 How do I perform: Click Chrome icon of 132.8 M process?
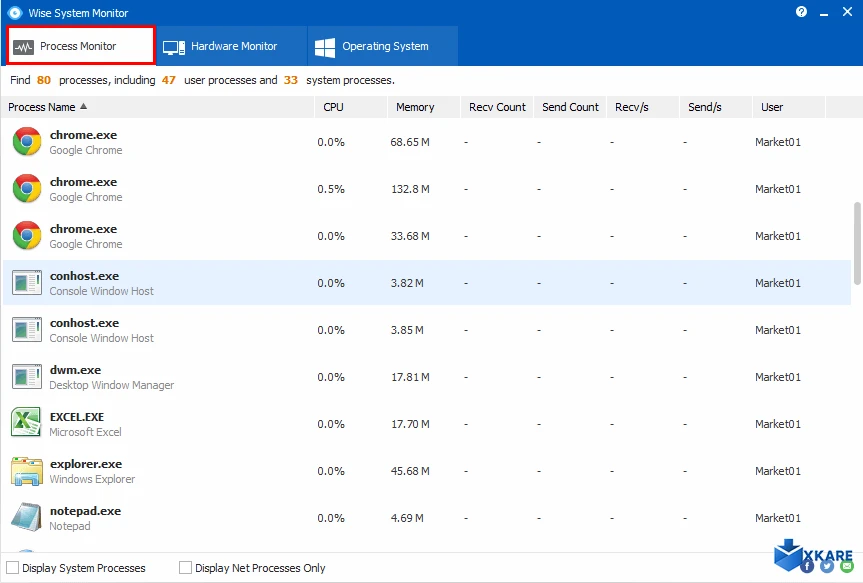26,189
